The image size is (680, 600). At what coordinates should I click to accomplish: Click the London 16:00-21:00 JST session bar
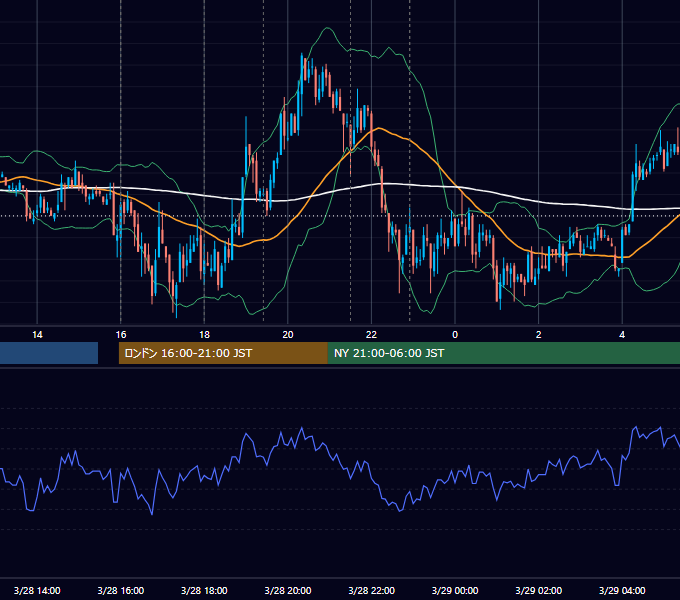pos(223,353)
